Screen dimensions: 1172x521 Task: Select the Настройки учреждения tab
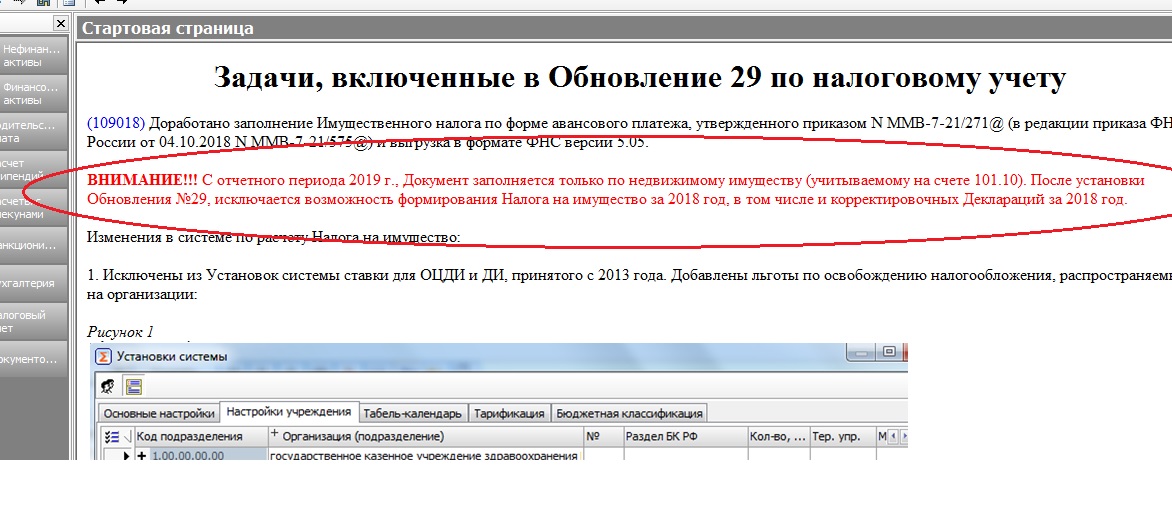point(288,412)
